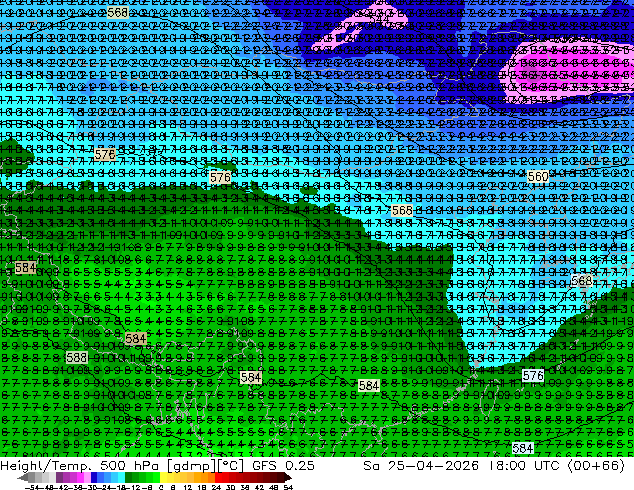Click the legend value '0' under yellow
Screen dimensions: 634x490
[x=161, y=487]
